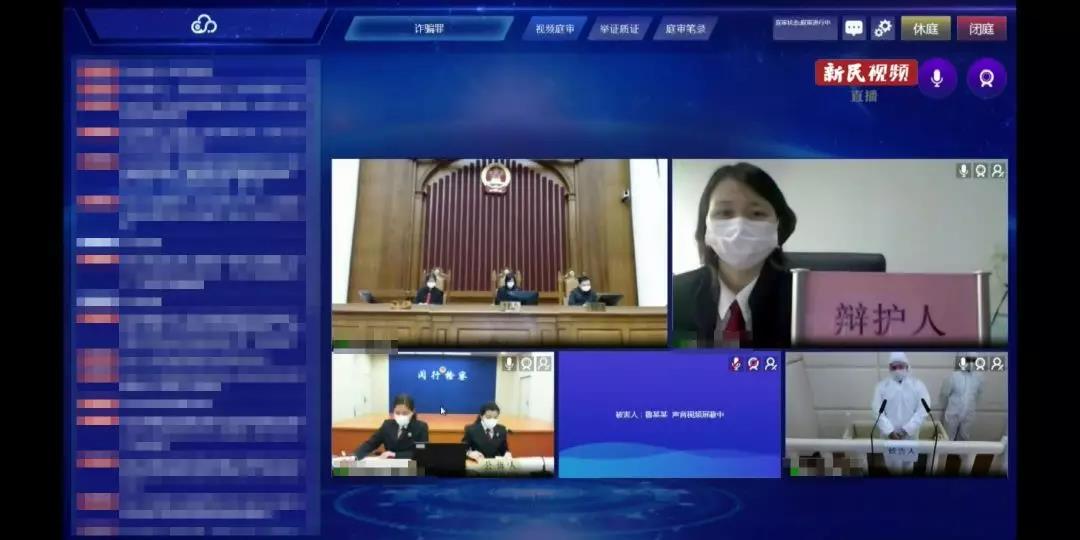This screenshot has width=1080, height=540.
Task: Click the red 闭庭 adjourn button
Action: 982,28
